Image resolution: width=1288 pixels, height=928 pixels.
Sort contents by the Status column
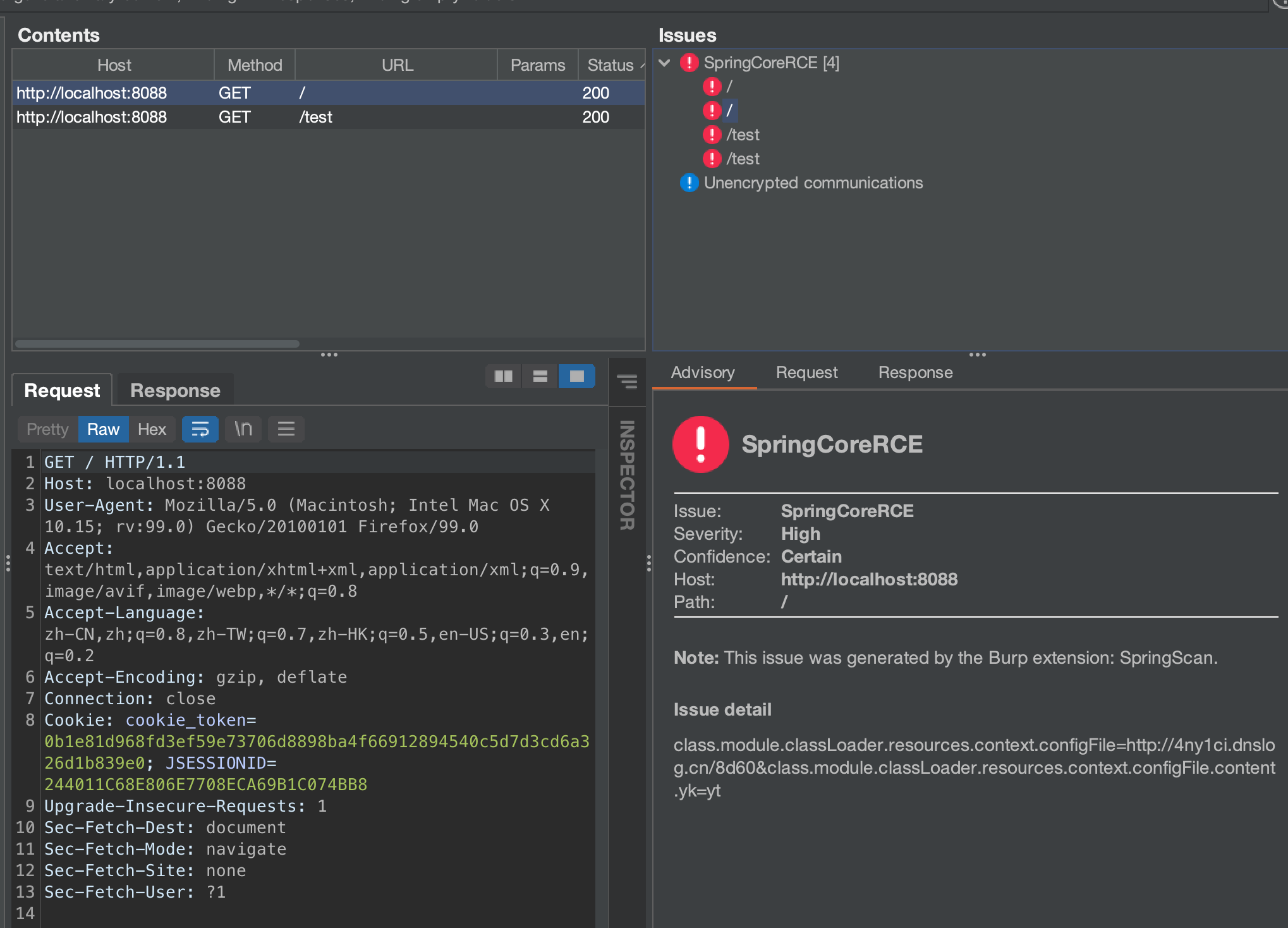tap(611, 65)
